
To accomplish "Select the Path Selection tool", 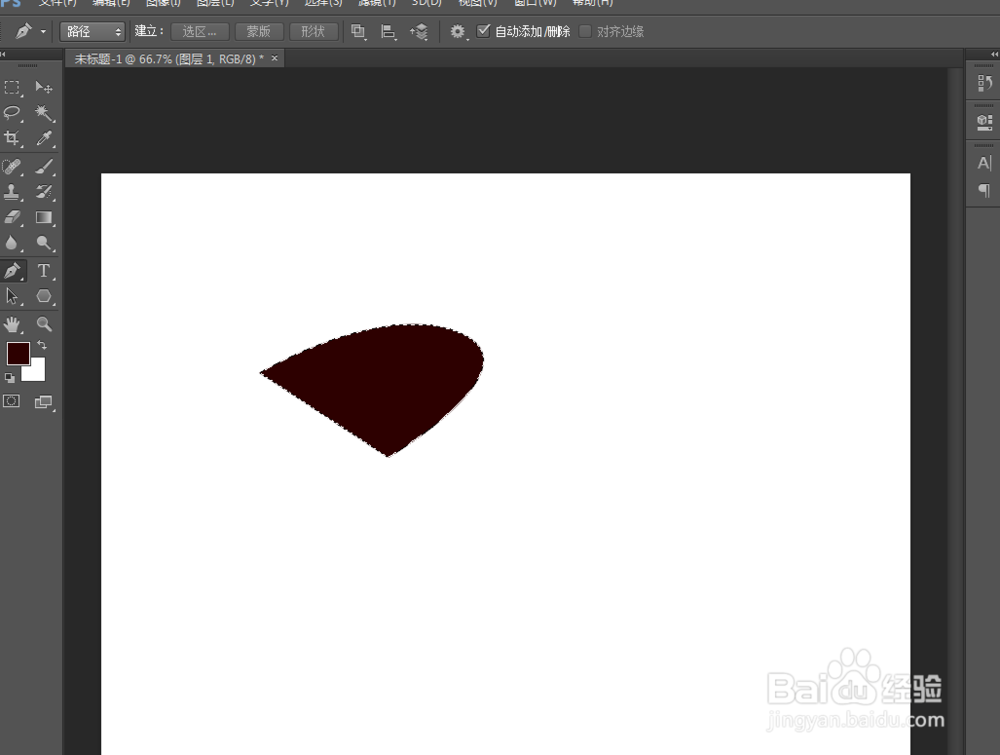I will tap(12, 296).
